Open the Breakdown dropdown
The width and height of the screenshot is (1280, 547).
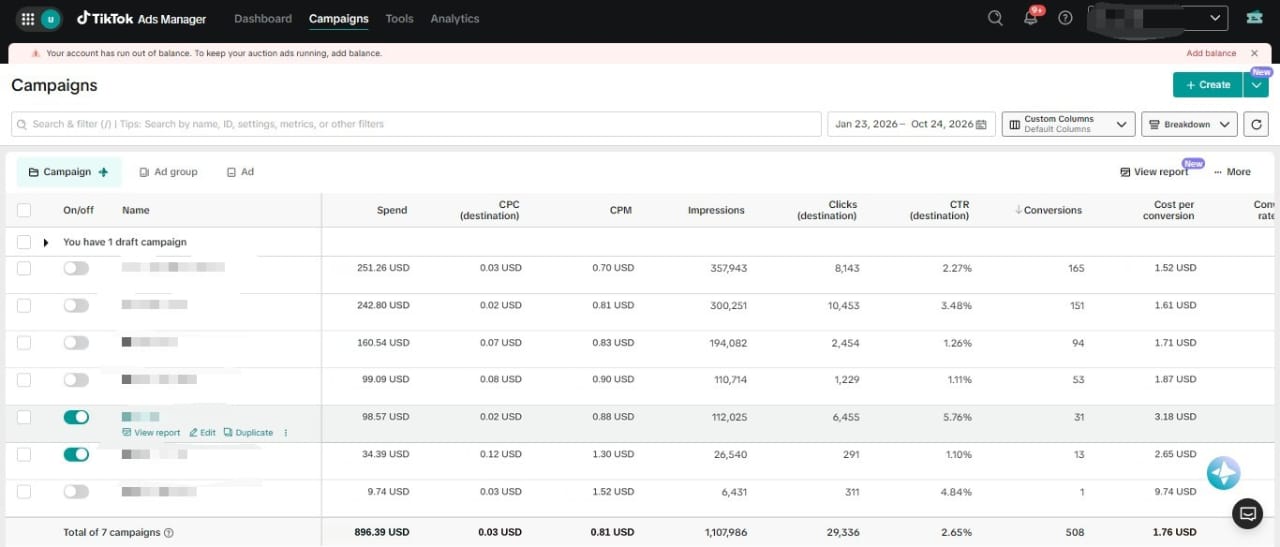(x=1189, y=124)
